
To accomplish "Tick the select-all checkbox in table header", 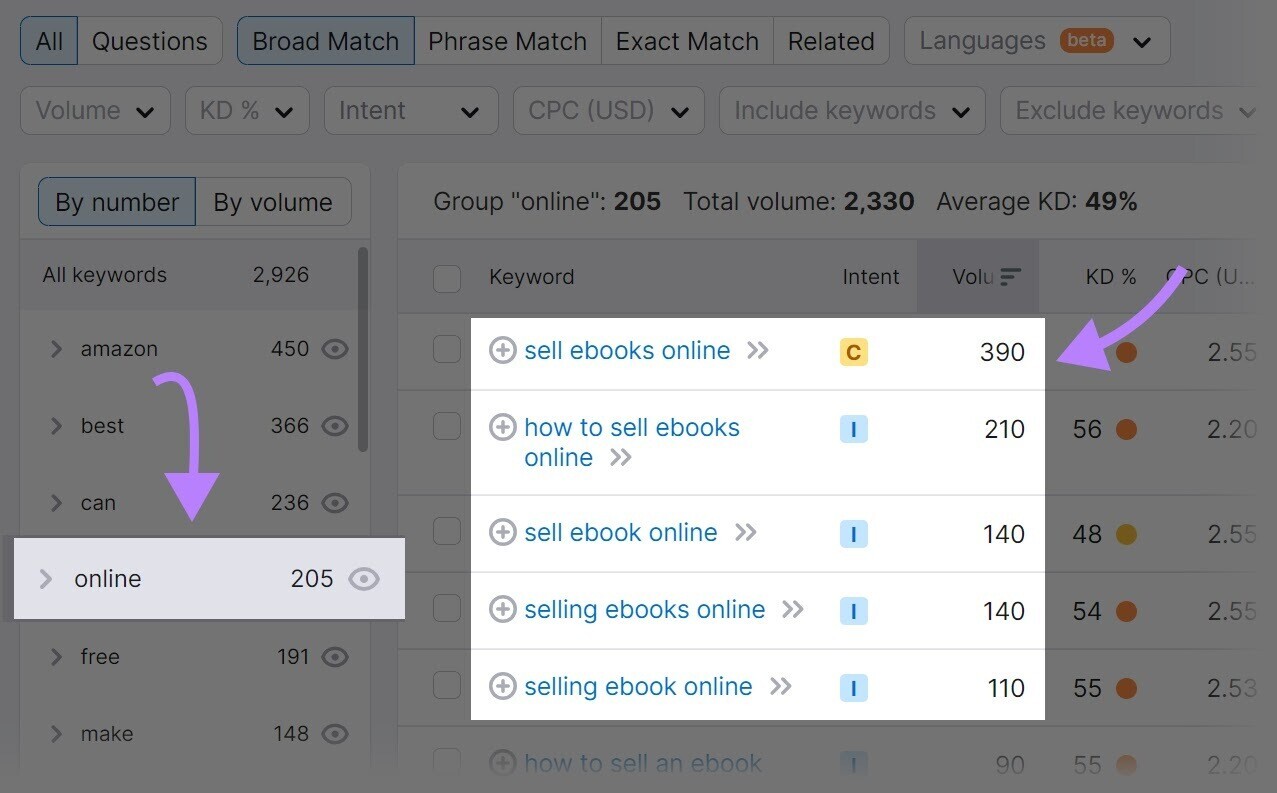I will [x=447, y=278].
